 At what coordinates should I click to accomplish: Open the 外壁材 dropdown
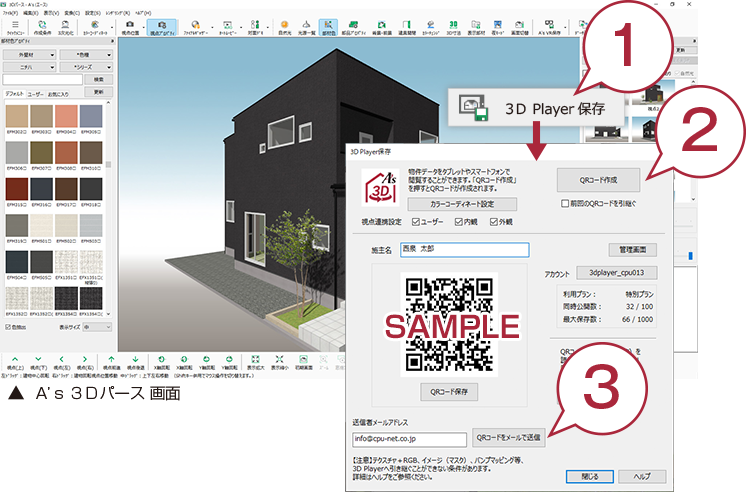click(29, 55)
